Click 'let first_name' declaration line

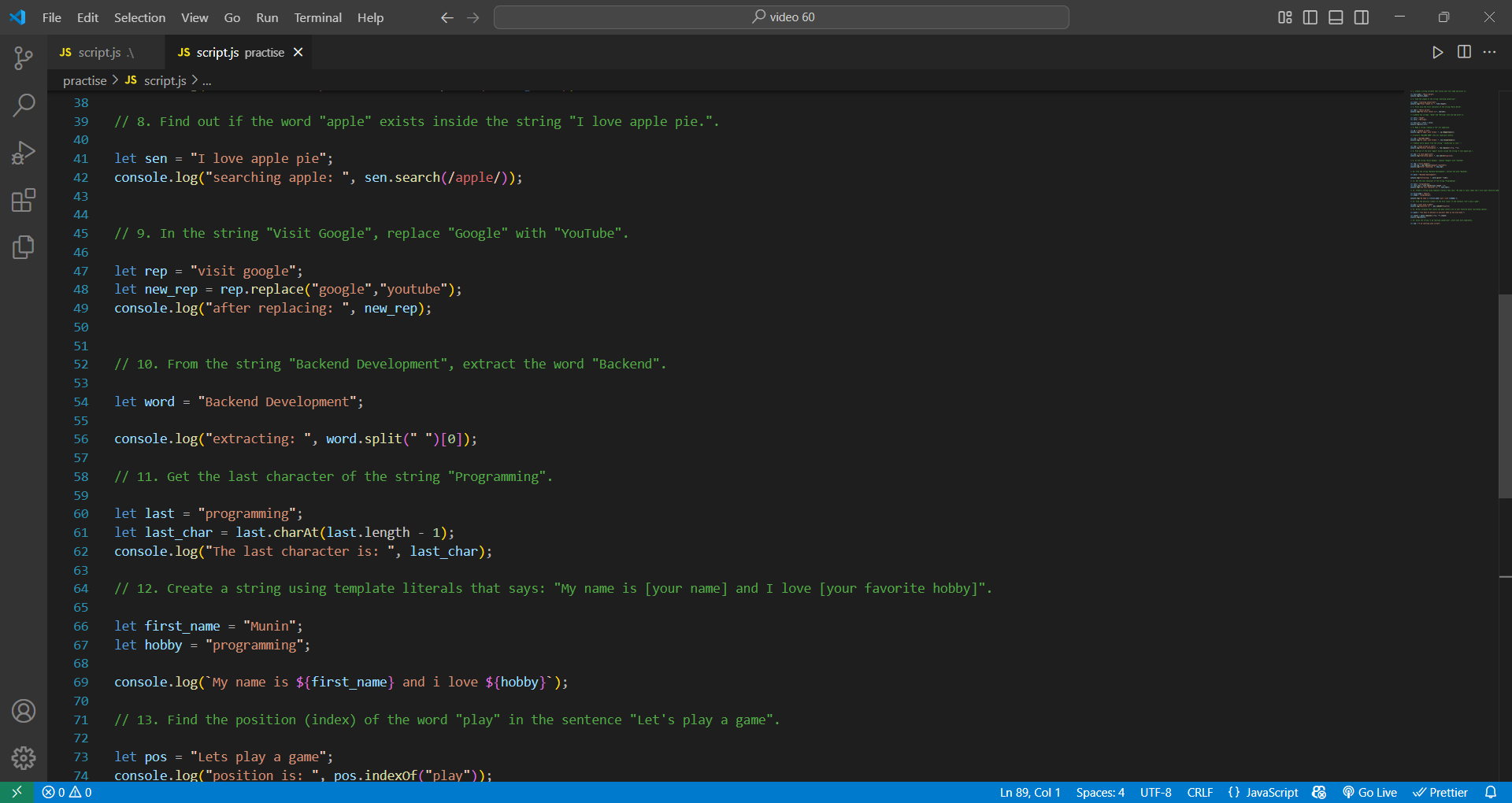209,626
